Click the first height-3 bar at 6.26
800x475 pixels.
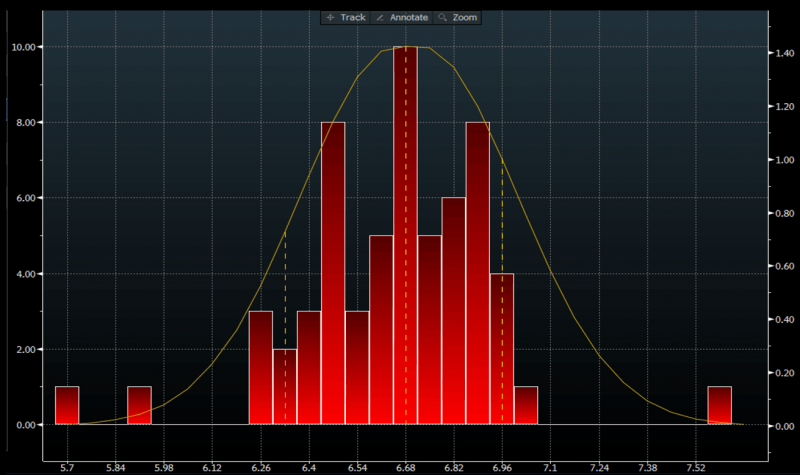[260, 367]
